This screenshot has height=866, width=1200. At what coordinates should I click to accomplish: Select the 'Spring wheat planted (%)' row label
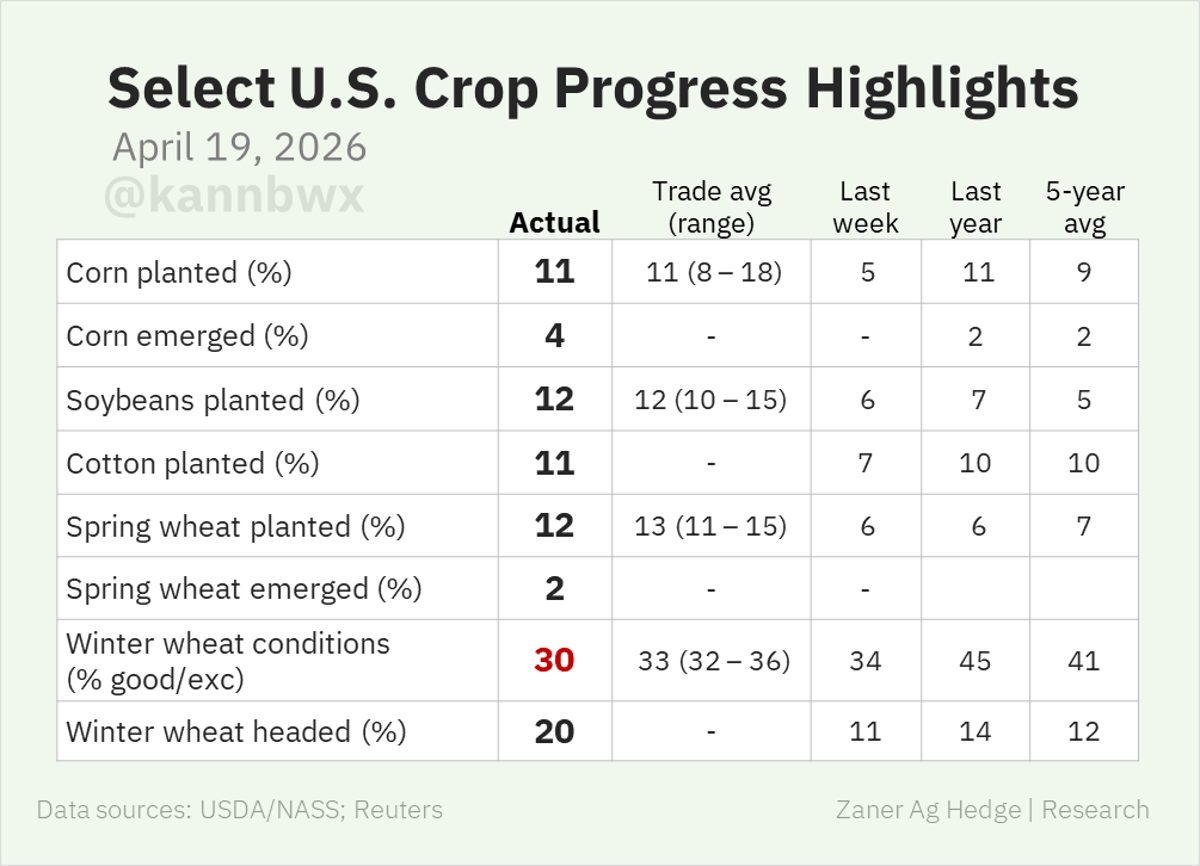[235, 526]
